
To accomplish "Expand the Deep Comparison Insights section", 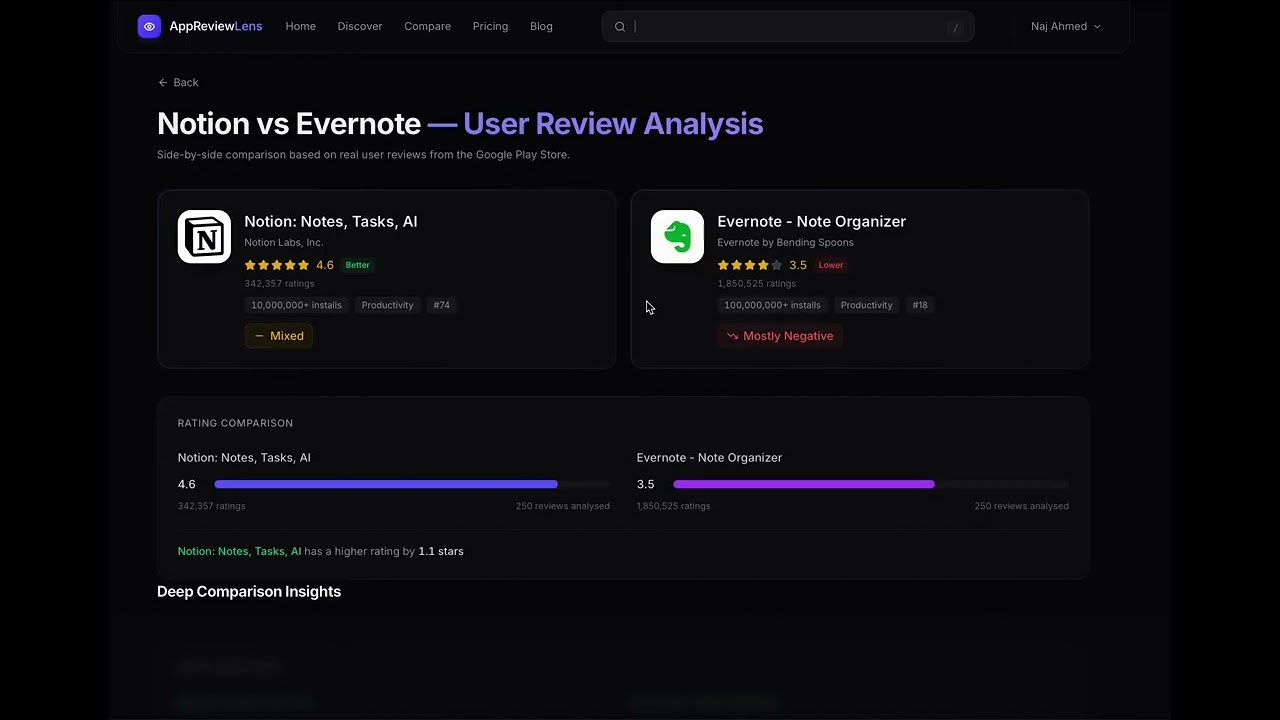I will tap(249, 591).
